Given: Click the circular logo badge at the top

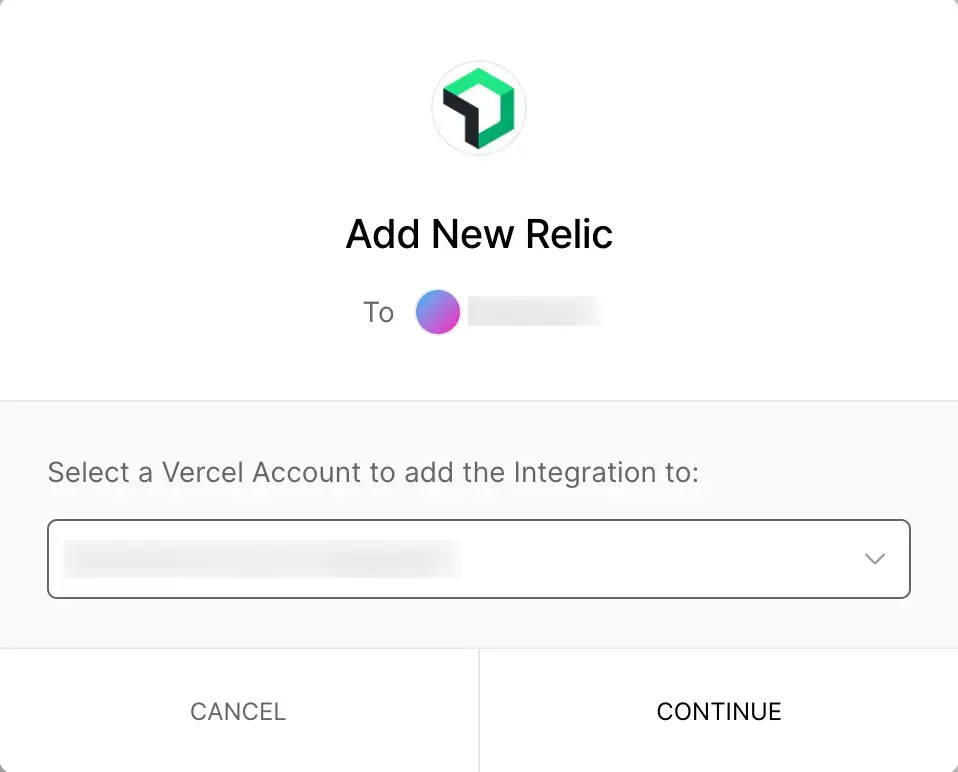Looking at the screenshot, I should point(479,108).
